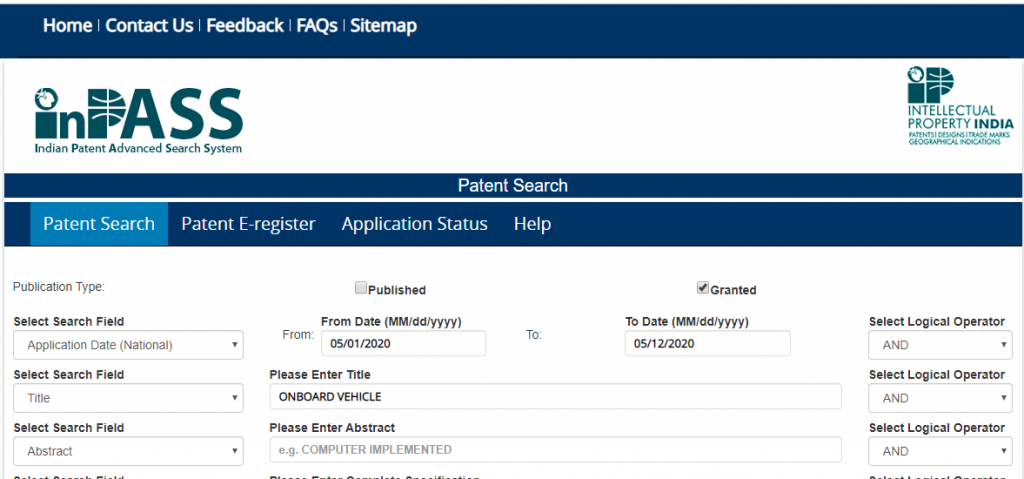The width and height of the screenshot is (1024, 479).
Task: Expand Title row's logical operator AND dropdown
Action: pyautogui.click(x=940, y=398)
